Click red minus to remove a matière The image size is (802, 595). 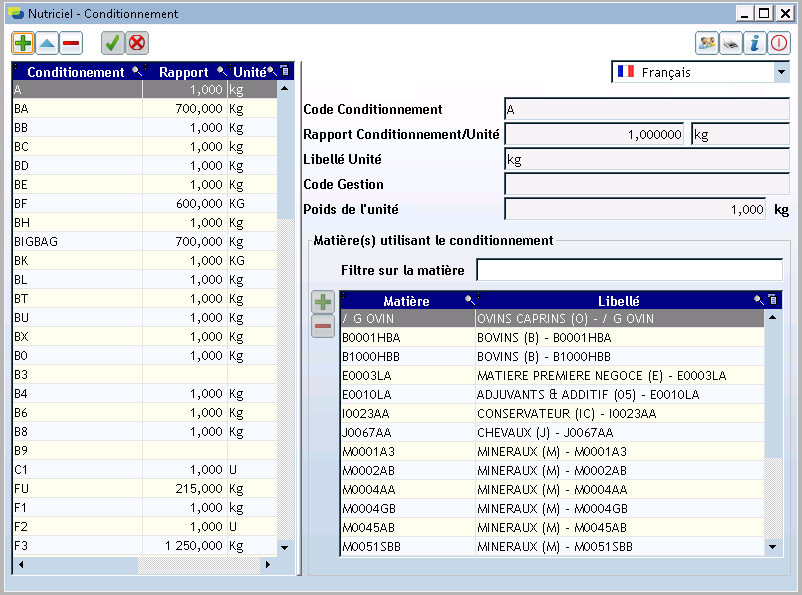(x=323, y=326)
